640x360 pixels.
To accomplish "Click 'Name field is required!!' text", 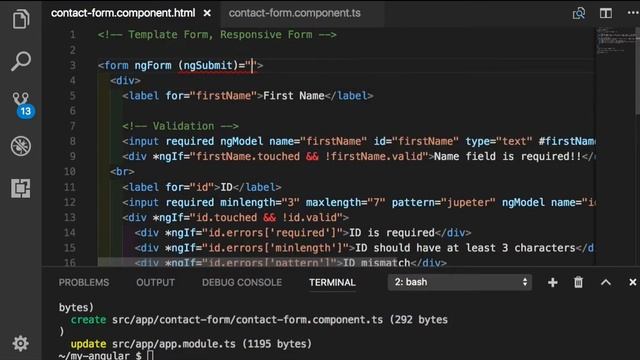I will pyautogui.click(x=507, y=156).
